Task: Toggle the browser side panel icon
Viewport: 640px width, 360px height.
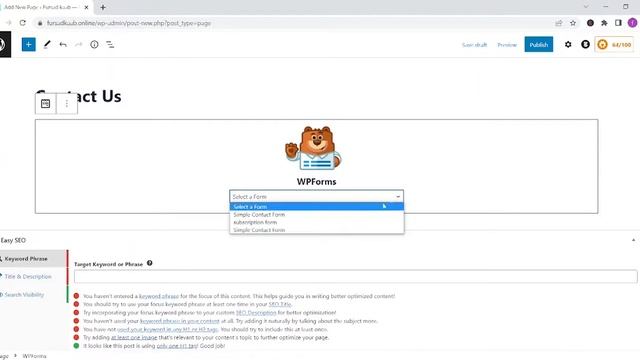Action: 618,23
